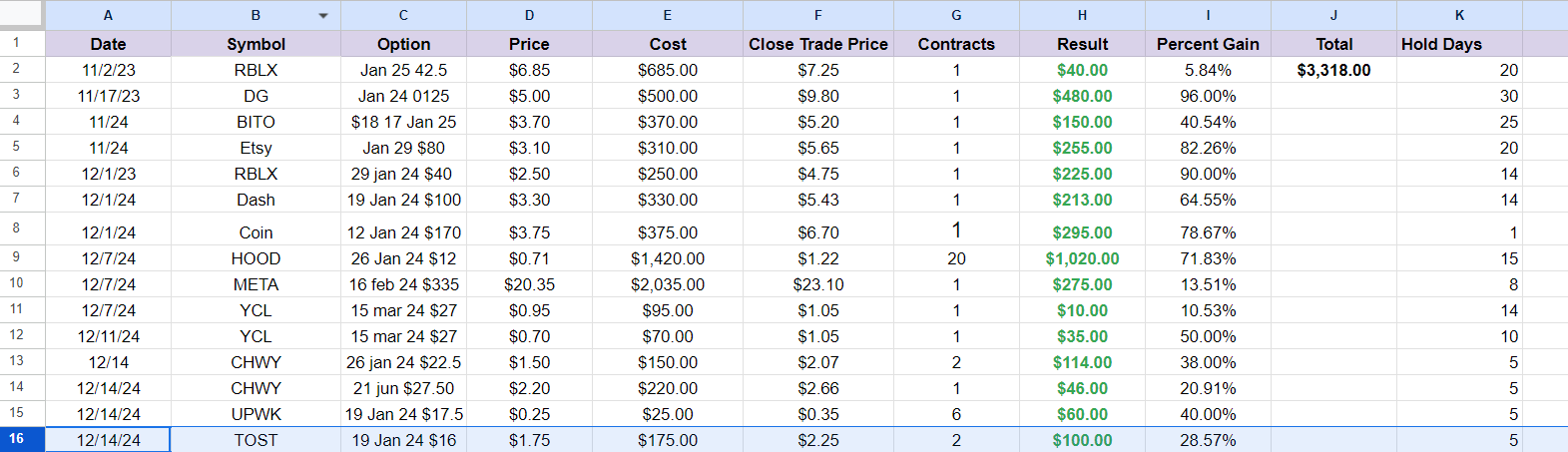The width and height of the screenshot is (1568, 452).
Task: Click the Percent Gain header cell
Action: tap(1208, 44)
